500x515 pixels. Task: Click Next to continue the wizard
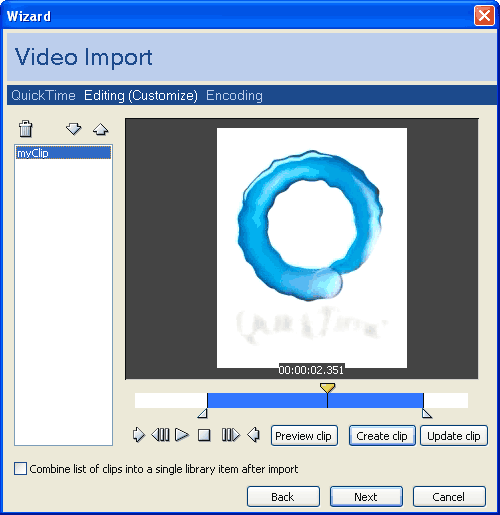366,497
